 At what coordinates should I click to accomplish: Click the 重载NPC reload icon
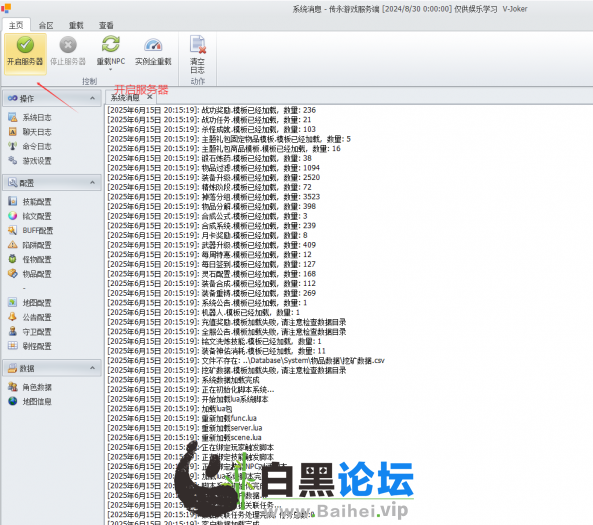[111, 44]
